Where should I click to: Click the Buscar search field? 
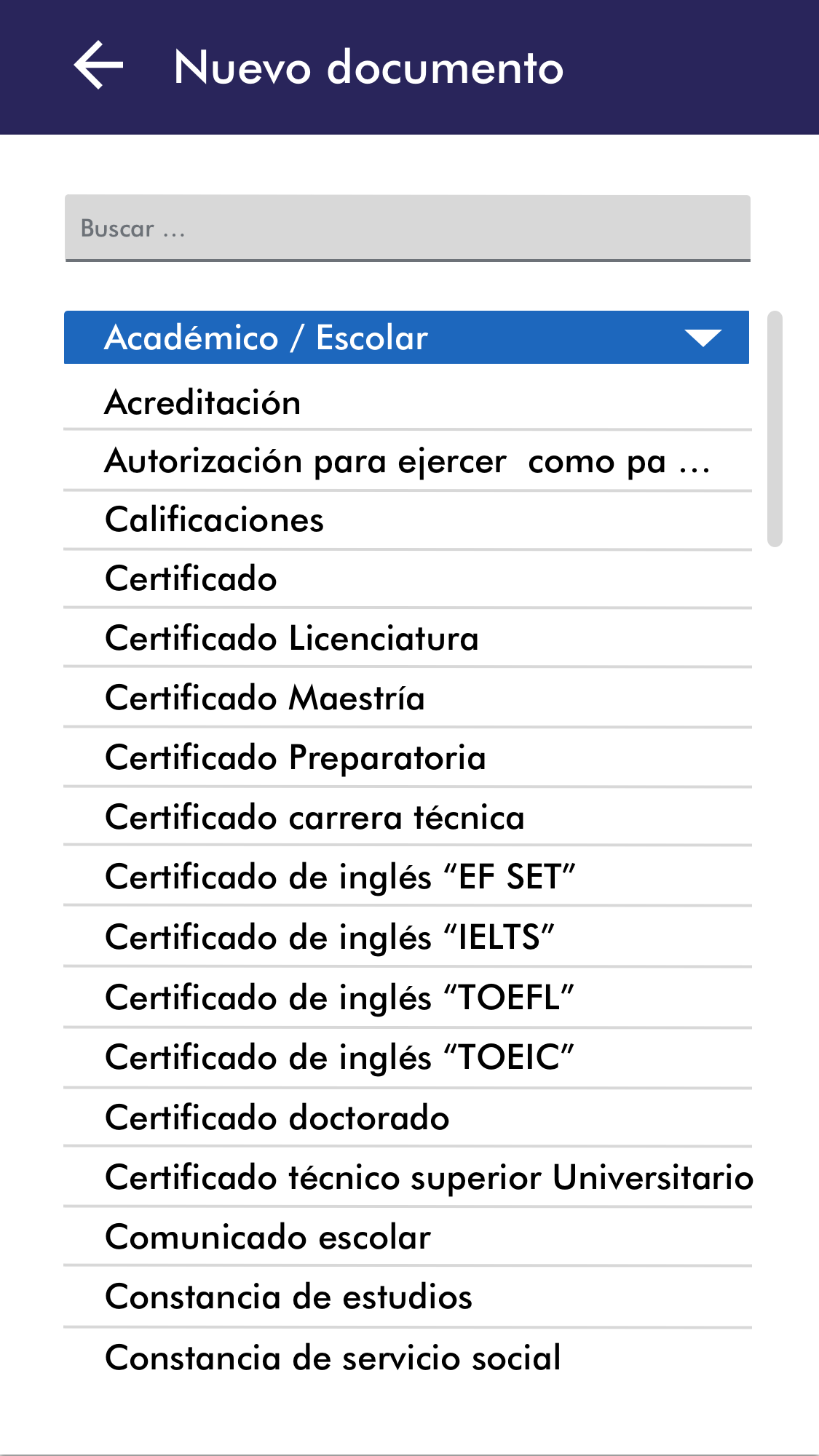(x=408, y=228)
